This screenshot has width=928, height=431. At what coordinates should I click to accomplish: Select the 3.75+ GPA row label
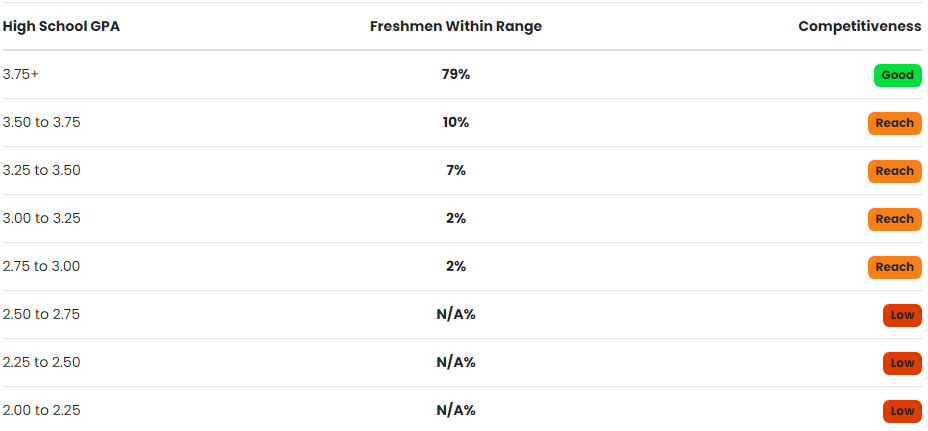point(21,75)
